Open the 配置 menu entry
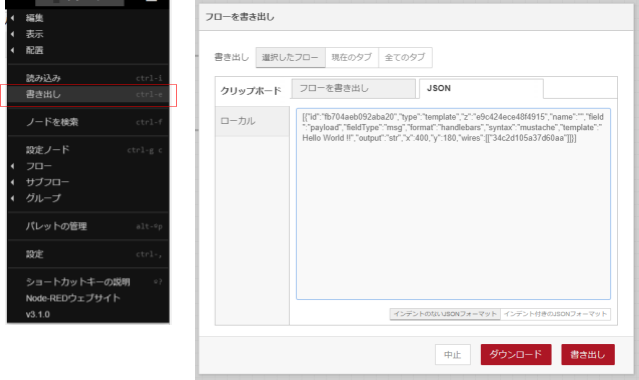 point(88,50)
